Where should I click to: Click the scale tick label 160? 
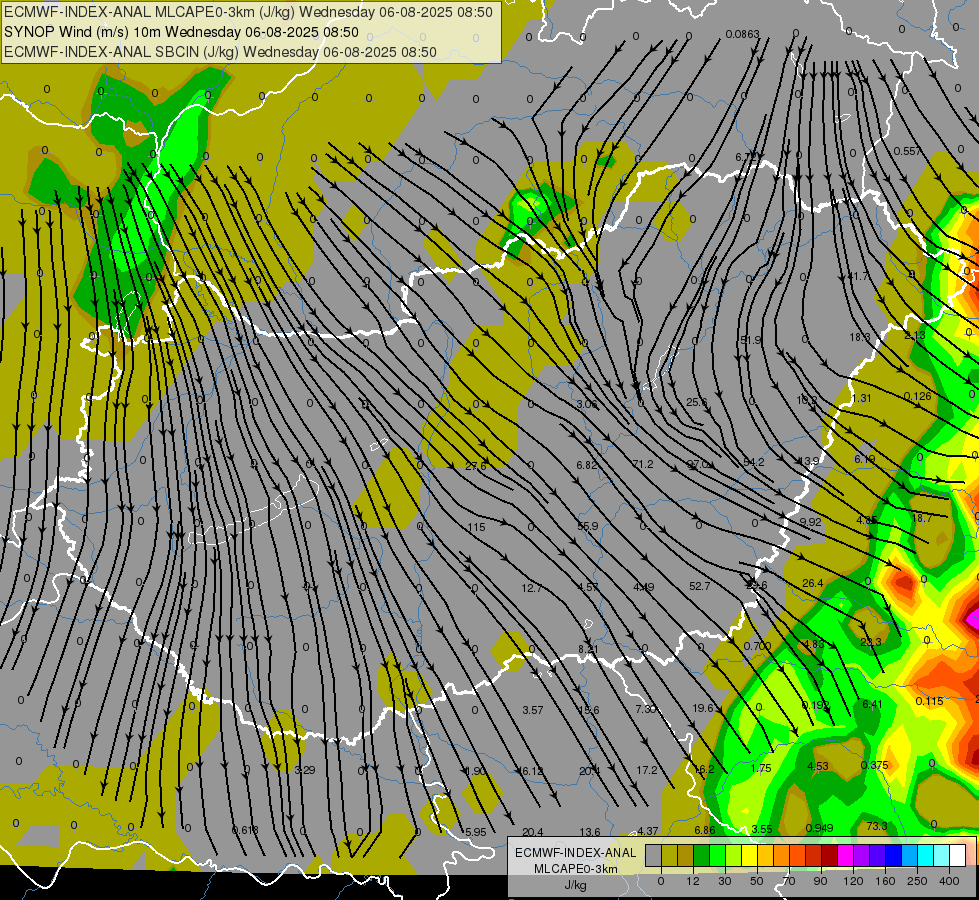click(x=885, y=881)
